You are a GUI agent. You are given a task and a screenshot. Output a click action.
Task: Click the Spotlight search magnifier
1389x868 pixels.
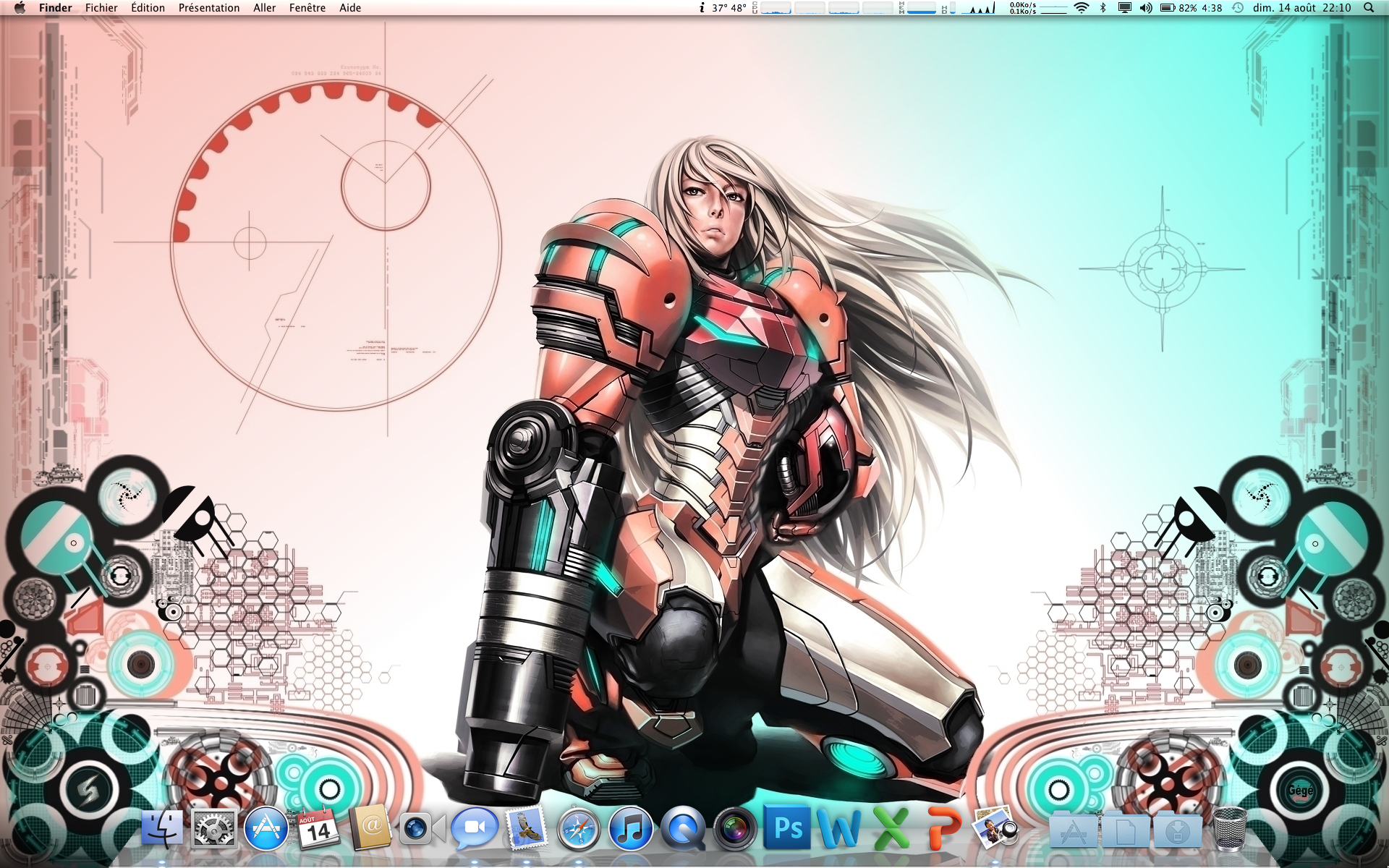[1369, 8]
